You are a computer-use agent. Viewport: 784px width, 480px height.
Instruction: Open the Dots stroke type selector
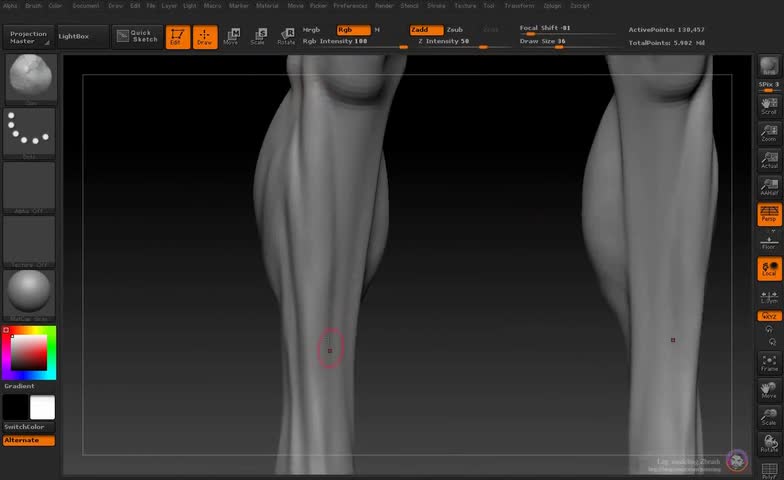(29, 132)
